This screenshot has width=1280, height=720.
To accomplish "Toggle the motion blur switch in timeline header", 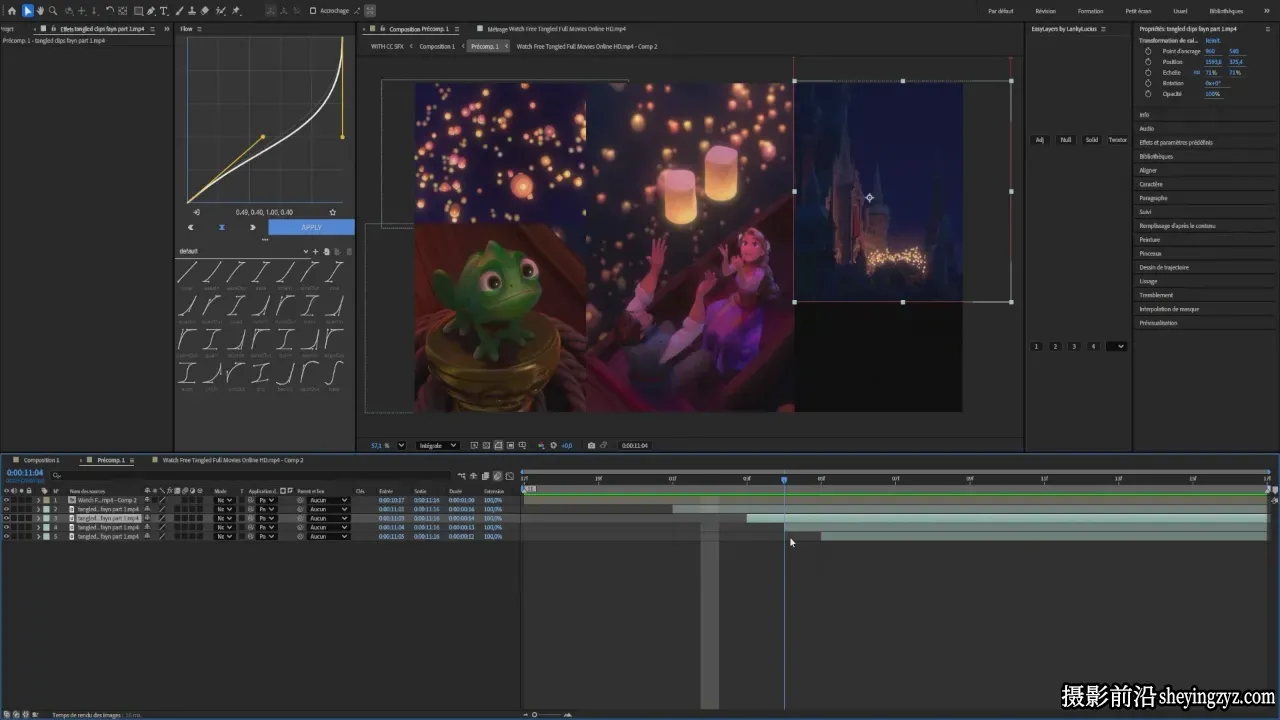I will tap(497, 476).
